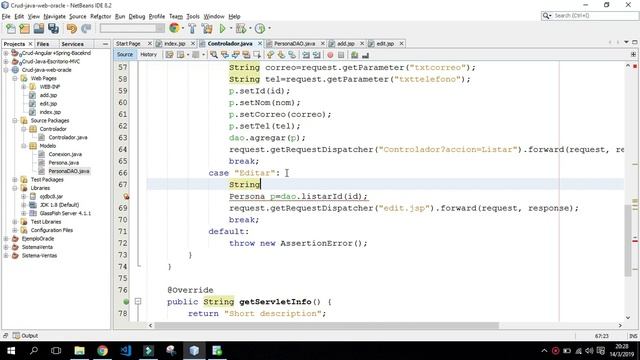The height and width of the screenshot is (360, 640).
Task: Open the Visual Studio Code taskbar icon
Action: click(x=126, y=351)
